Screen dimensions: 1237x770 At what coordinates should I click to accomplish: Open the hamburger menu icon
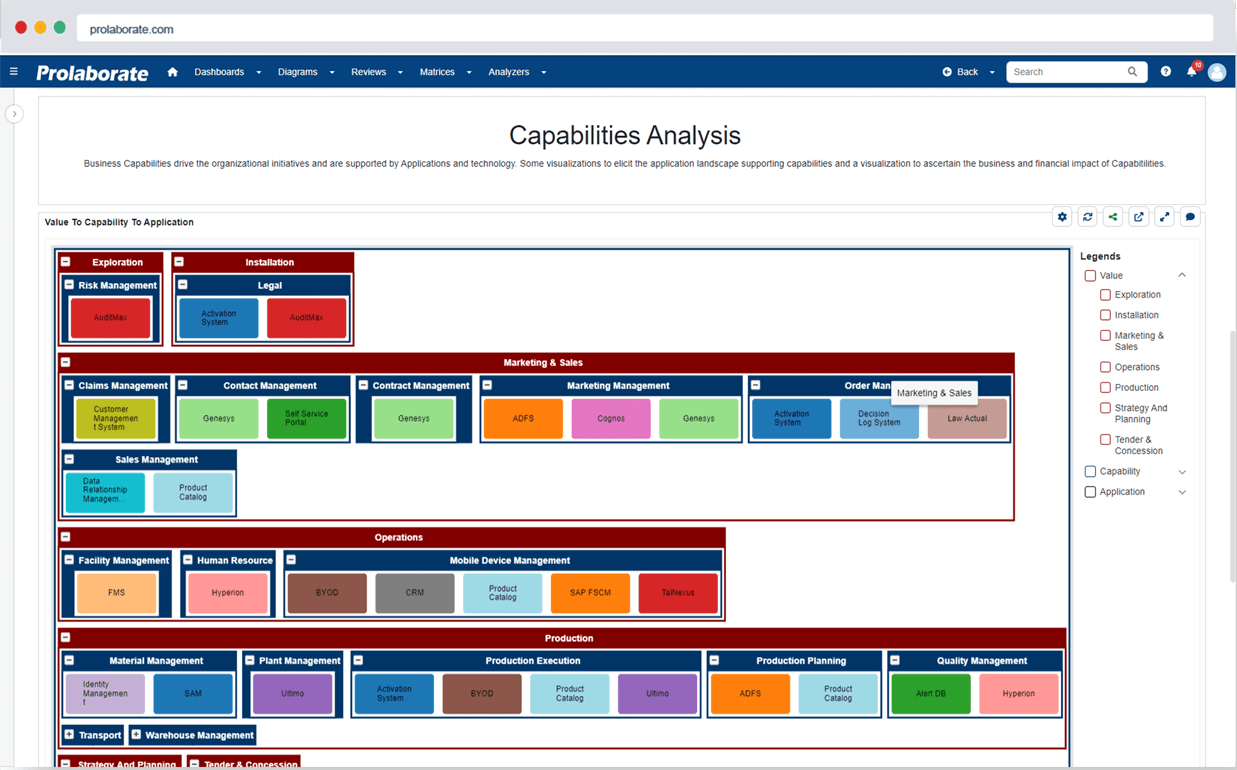click(x=14, y=72)
